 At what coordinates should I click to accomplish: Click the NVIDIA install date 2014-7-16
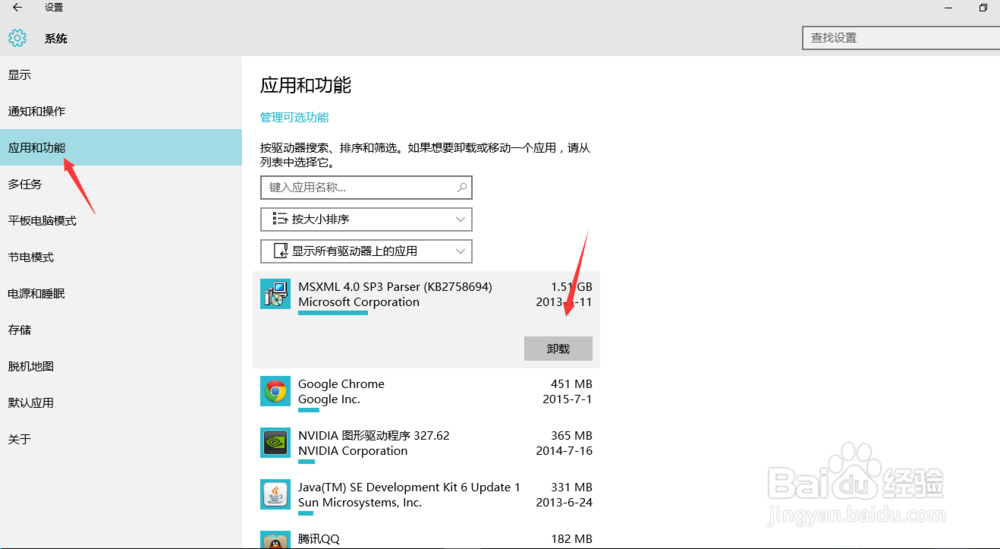564,451
